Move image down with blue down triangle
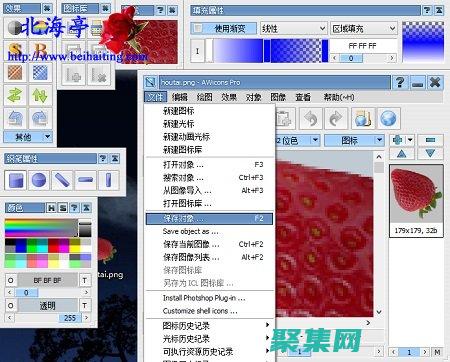The height and width of the screenshot is (362, 450). coord(430,154)
